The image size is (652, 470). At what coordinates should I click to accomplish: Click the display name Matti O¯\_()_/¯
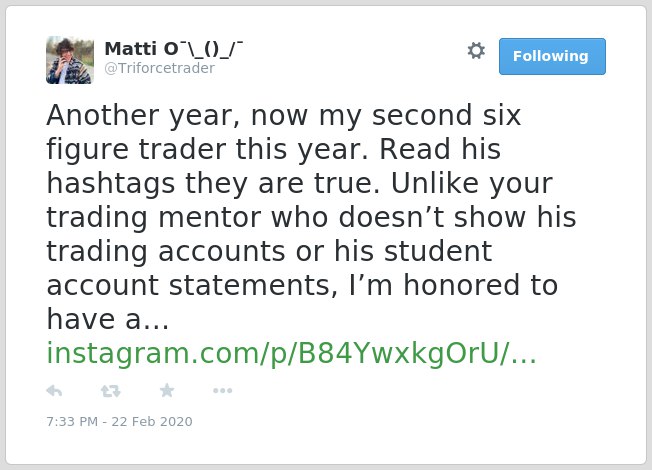(x=173, y=49)
